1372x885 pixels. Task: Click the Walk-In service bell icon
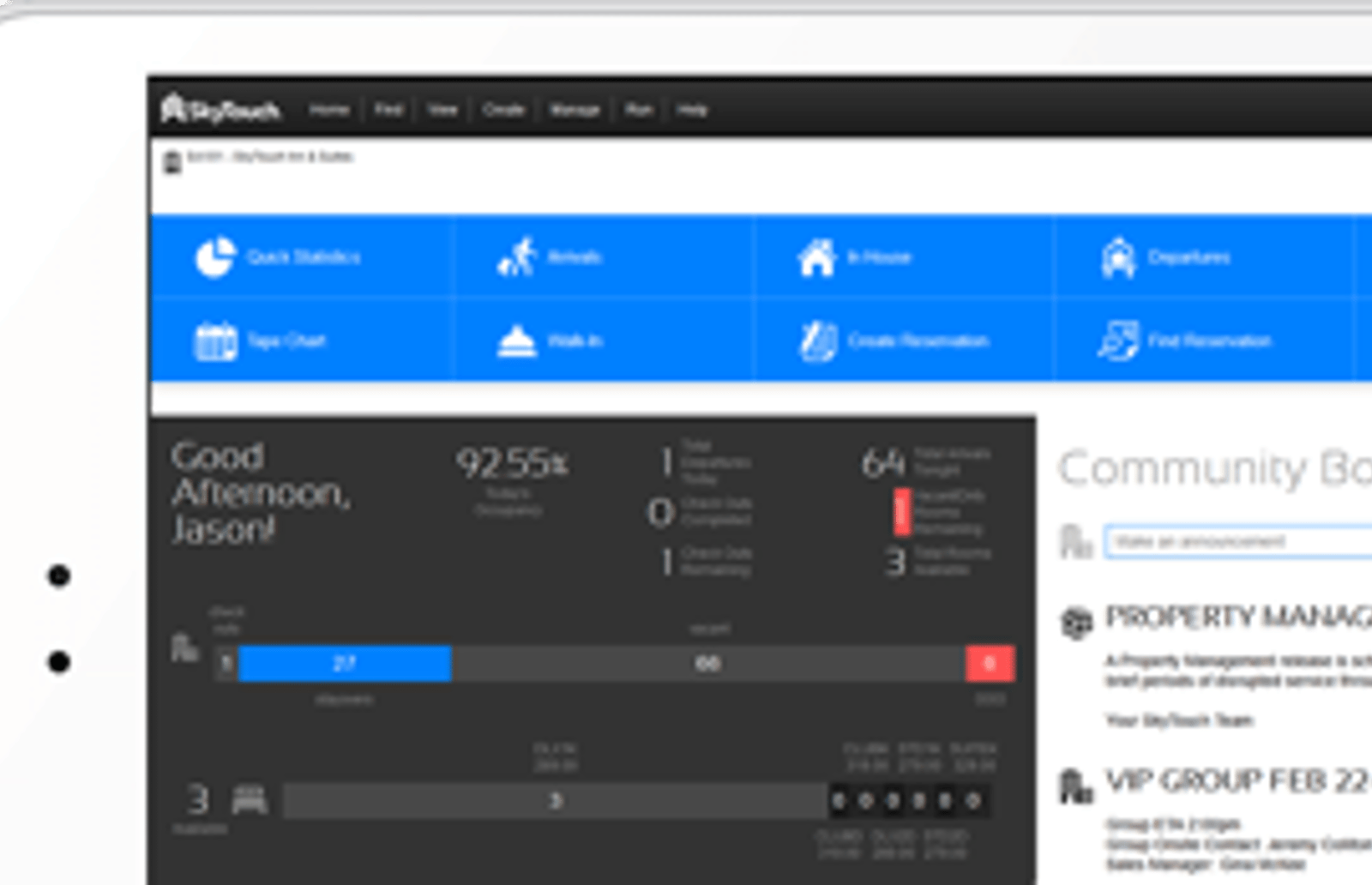tap(516, 341)
